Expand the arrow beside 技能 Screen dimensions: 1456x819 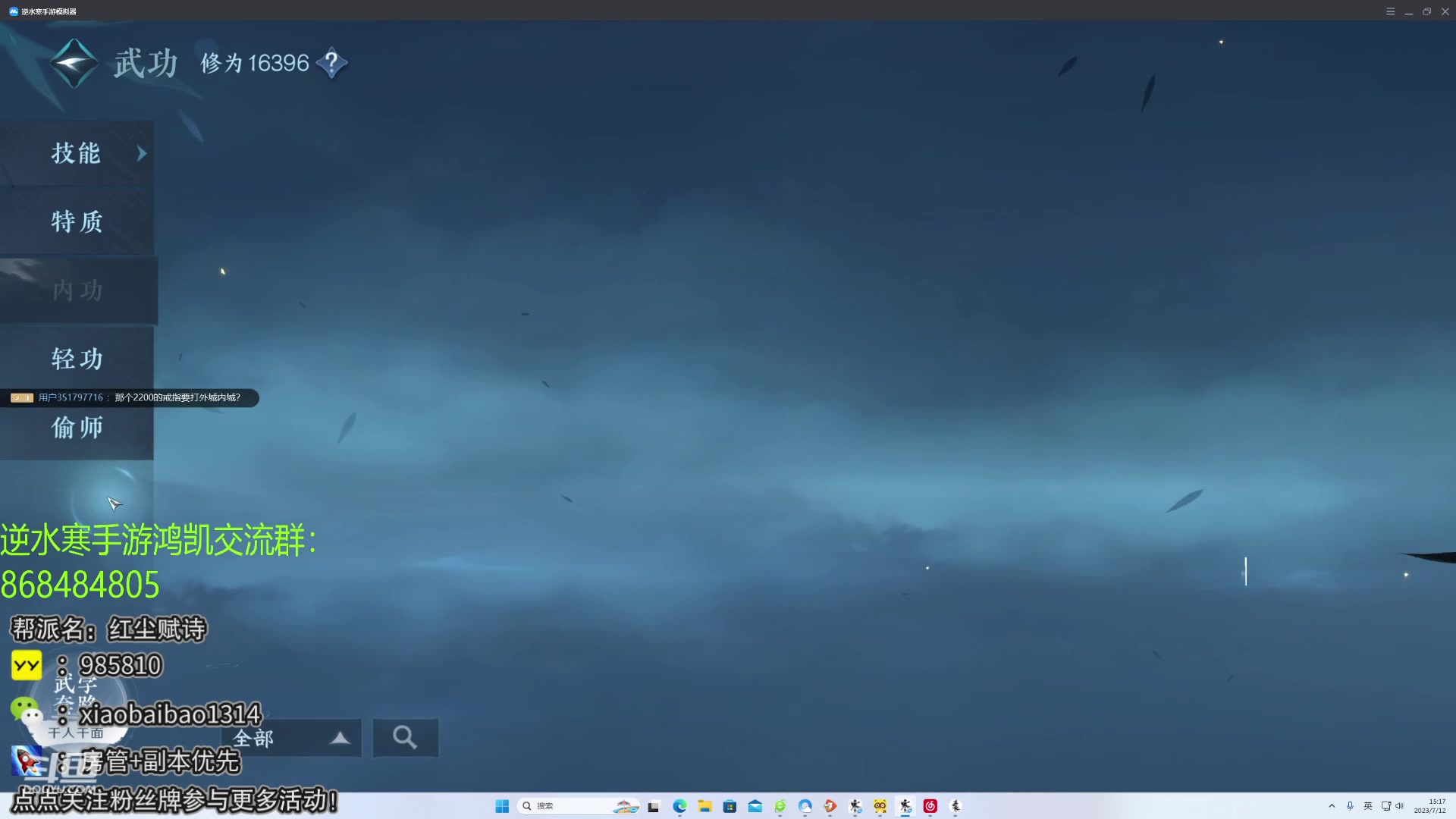[142, 153]
